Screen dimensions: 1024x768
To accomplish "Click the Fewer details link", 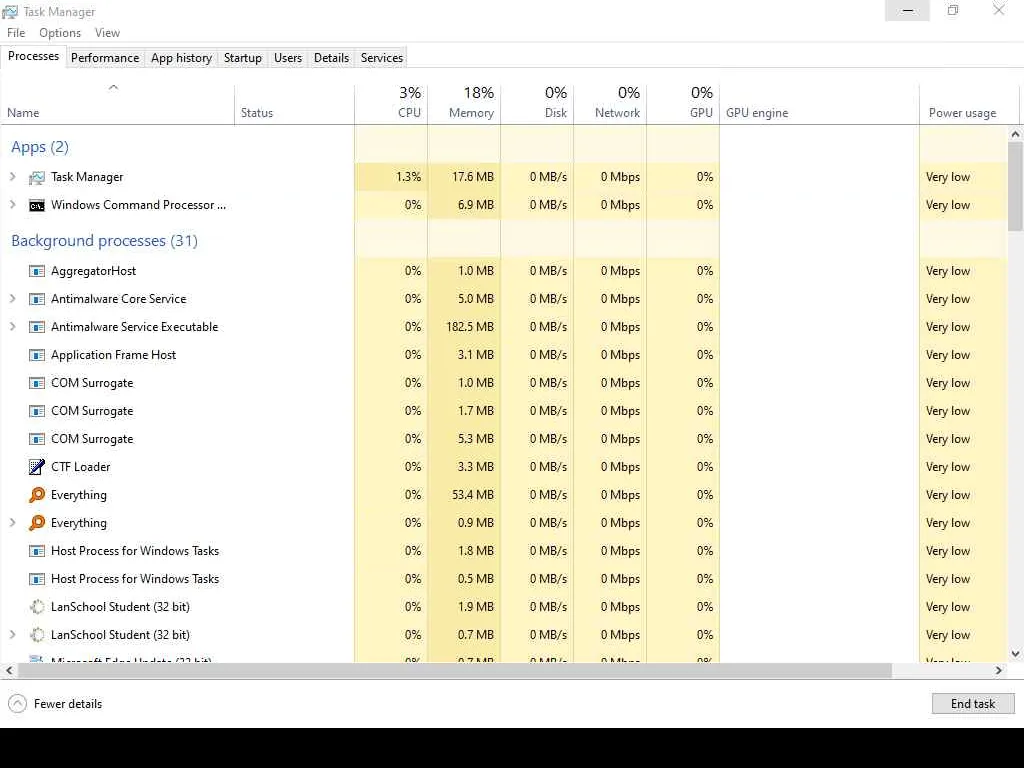I will coord(68,704).
